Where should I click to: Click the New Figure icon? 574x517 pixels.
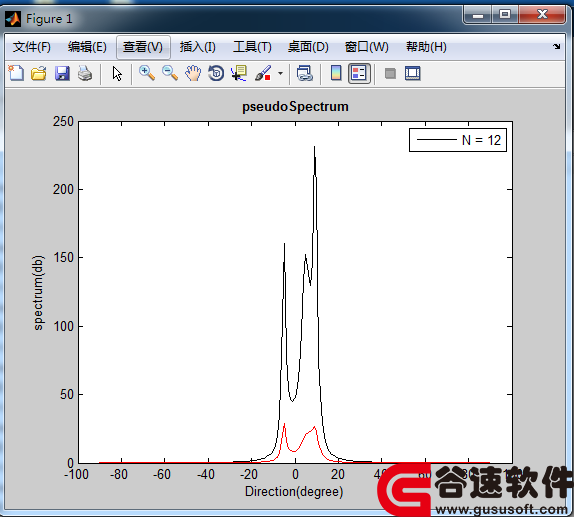(x=16, y=73)
